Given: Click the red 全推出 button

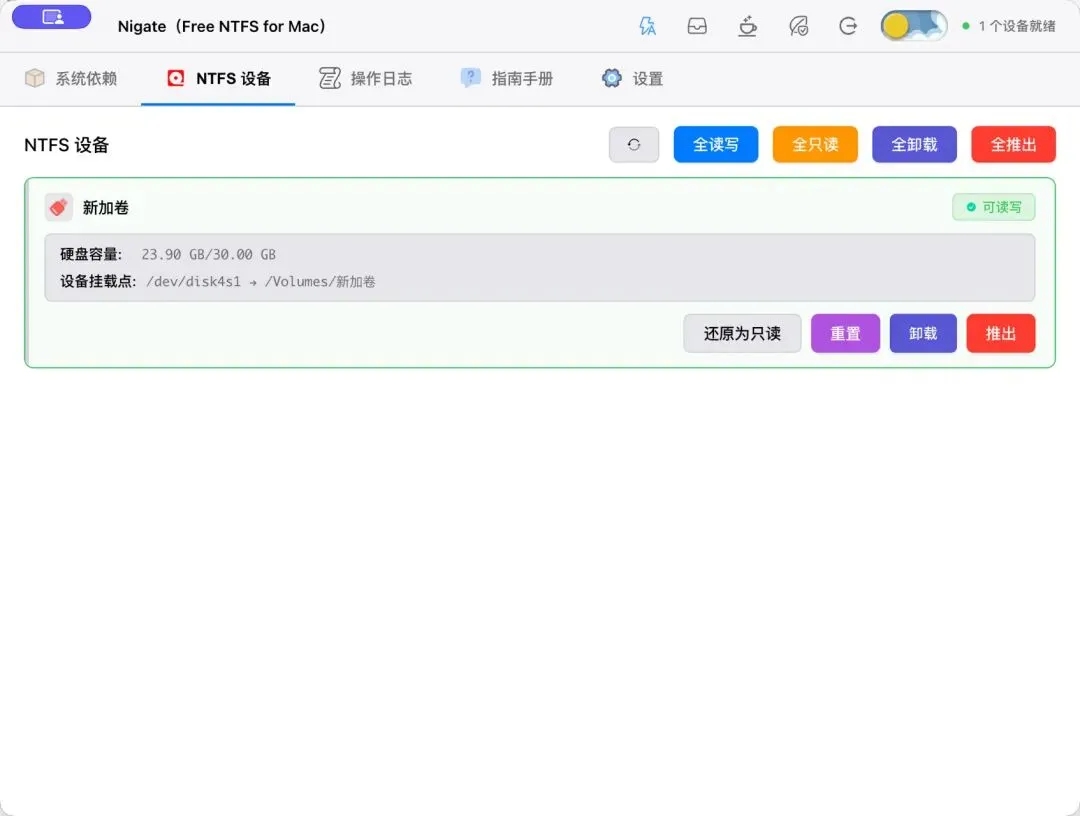Looking at the screenshot, I should [1013, 145].
